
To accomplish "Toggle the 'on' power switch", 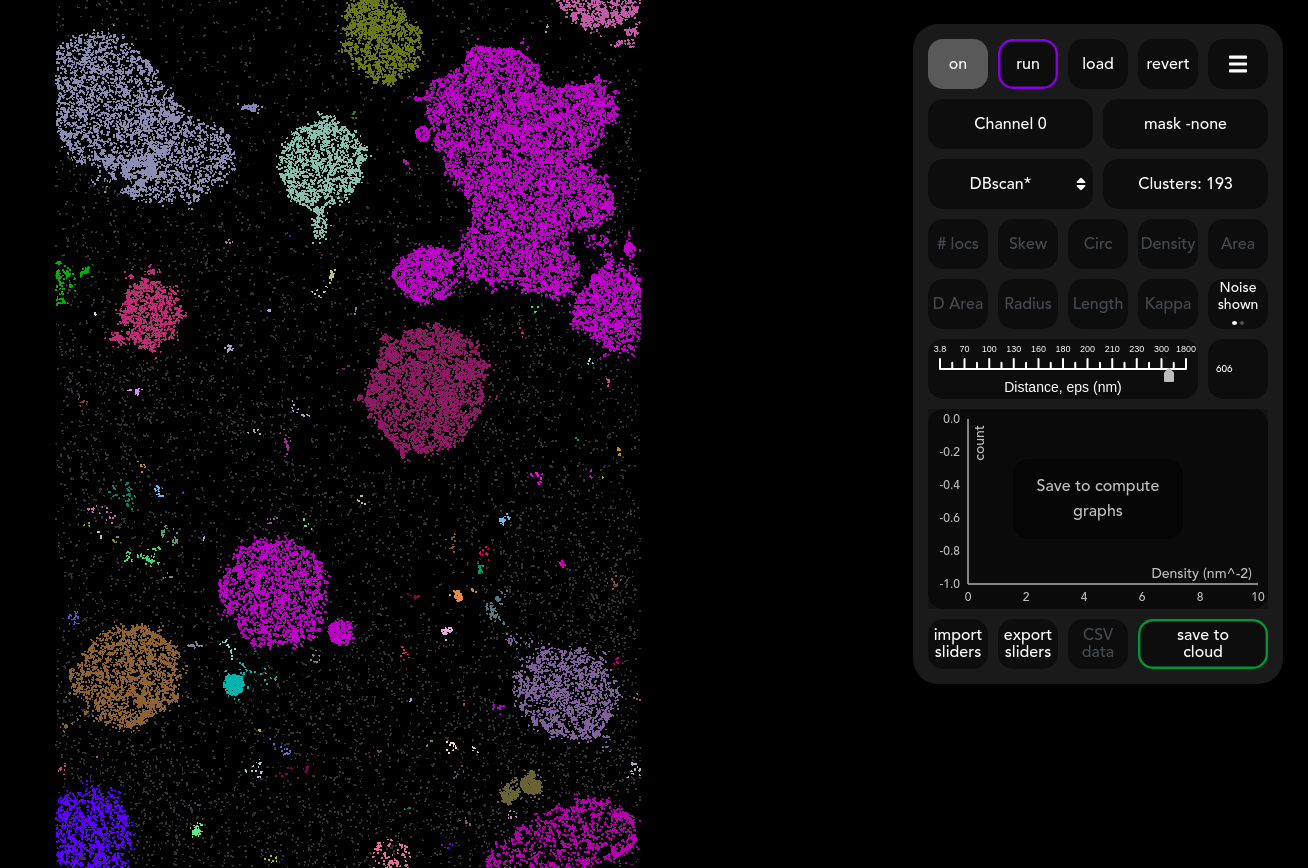I will pos(957,64).
